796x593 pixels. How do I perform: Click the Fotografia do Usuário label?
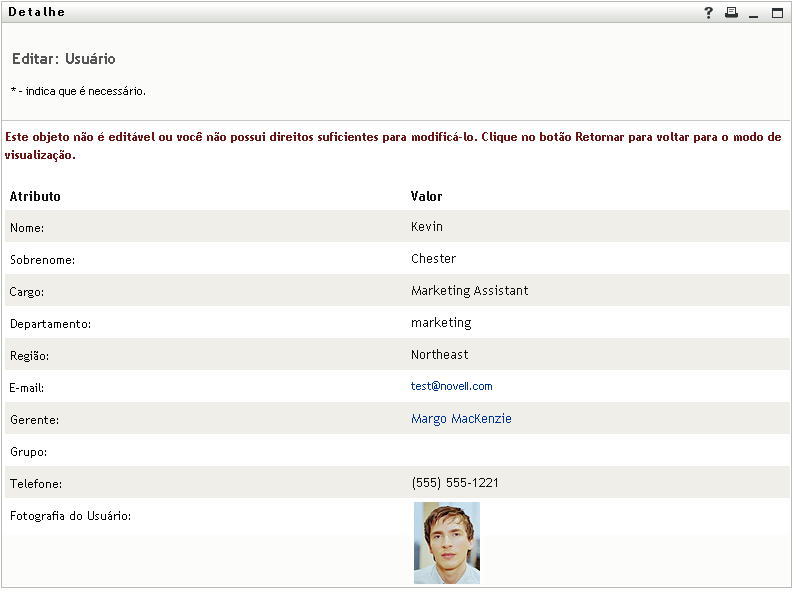coord(71,516)
